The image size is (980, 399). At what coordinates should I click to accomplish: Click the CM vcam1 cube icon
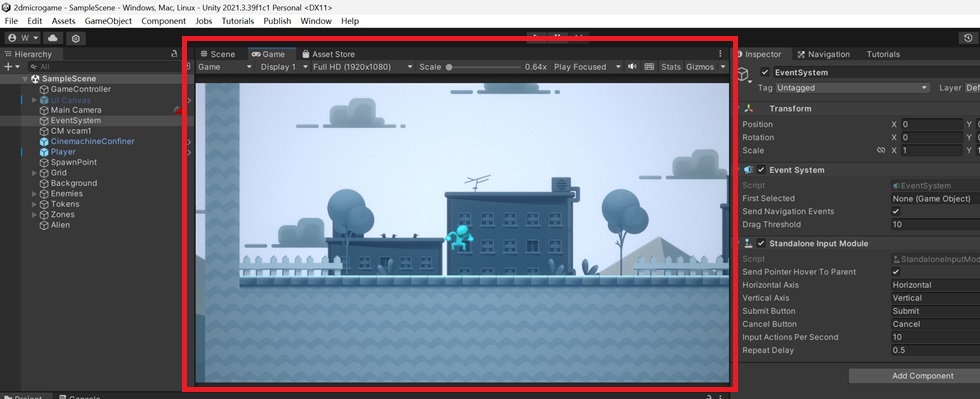(x=44, y=131)
